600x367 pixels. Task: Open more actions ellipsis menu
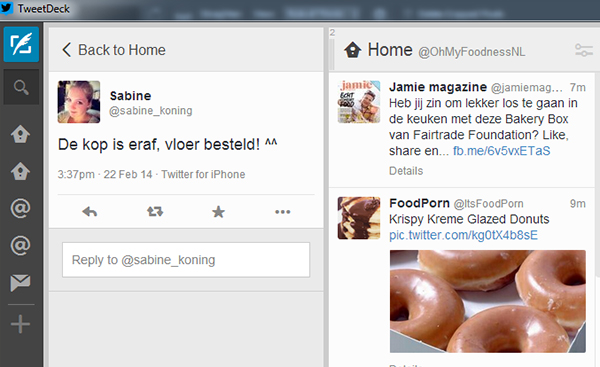point(283,212)
